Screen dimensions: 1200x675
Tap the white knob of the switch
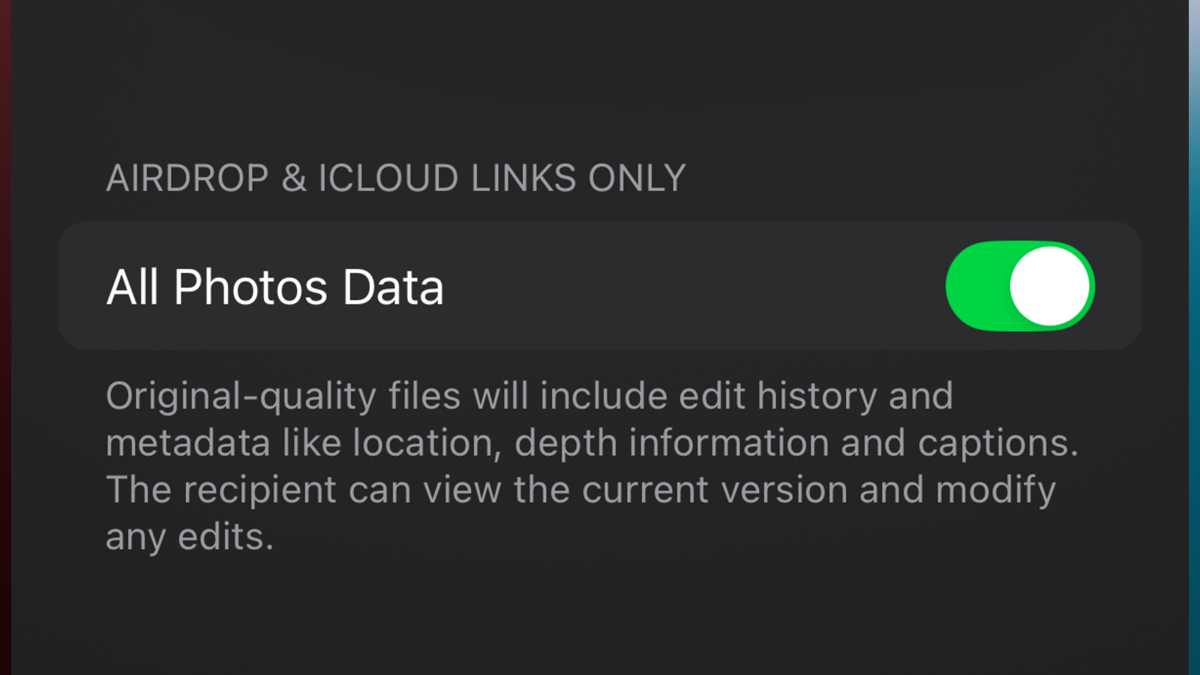(x=1049, y=286)
